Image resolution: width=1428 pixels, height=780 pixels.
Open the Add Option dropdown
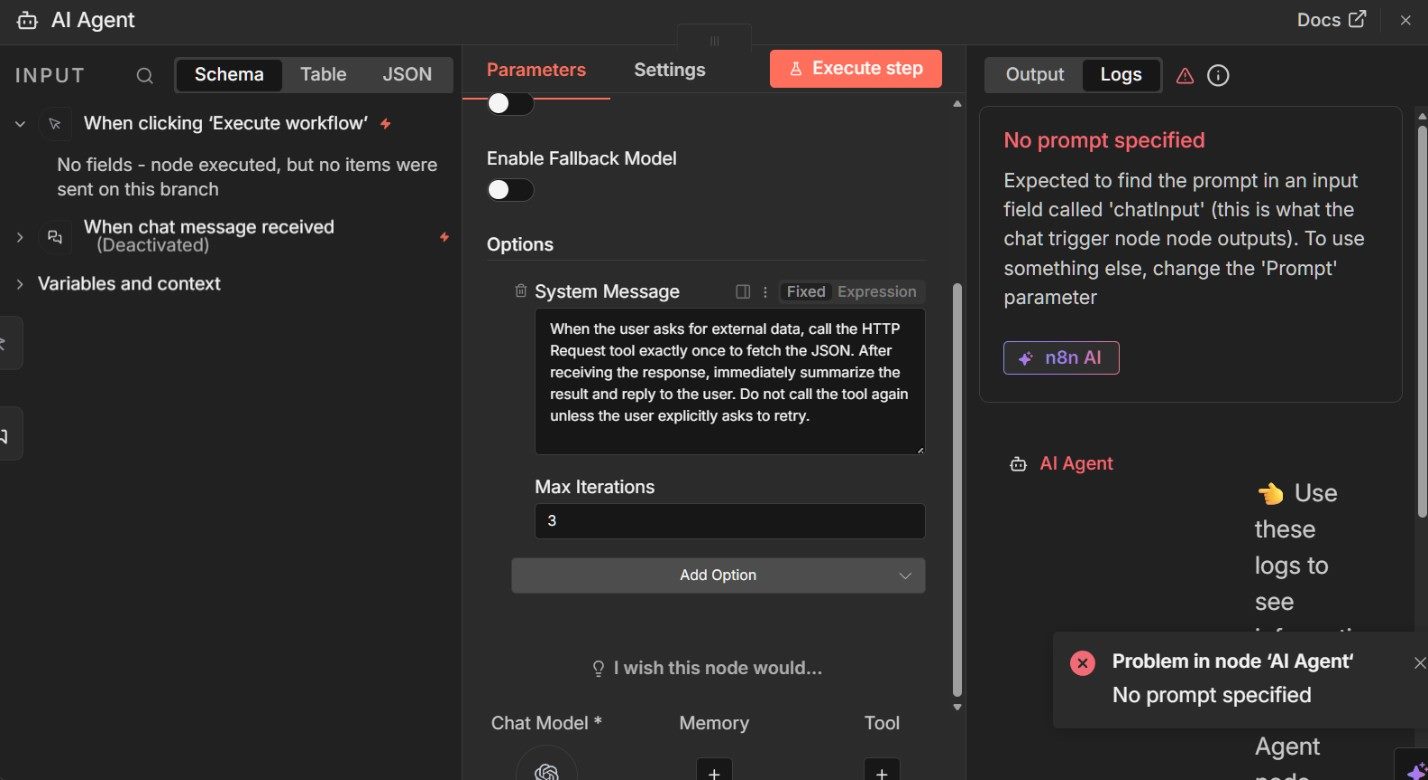(x=718, y=575)
